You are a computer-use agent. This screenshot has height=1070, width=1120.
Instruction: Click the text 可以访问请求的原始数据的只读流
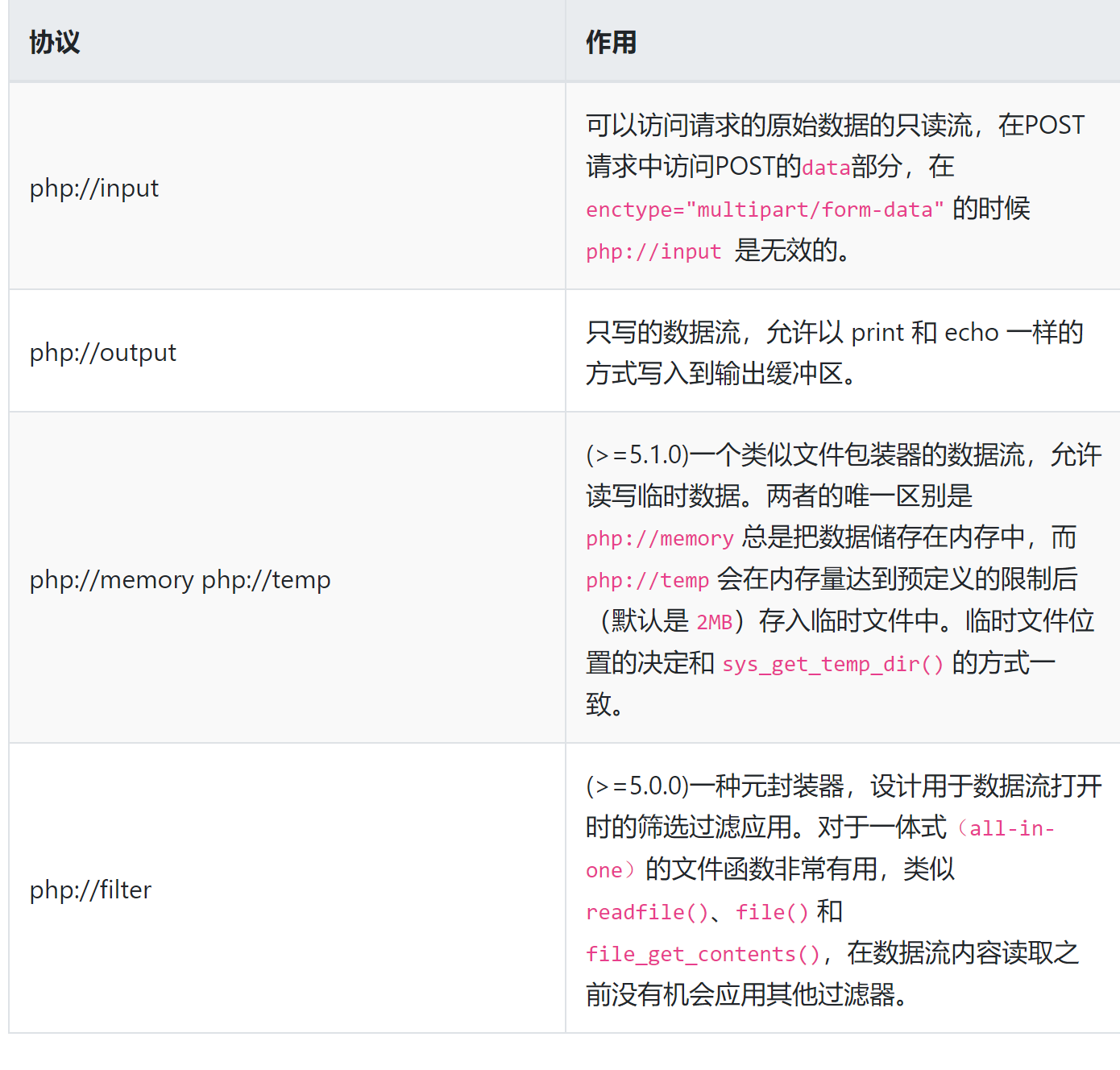click(x=779, y=125)
